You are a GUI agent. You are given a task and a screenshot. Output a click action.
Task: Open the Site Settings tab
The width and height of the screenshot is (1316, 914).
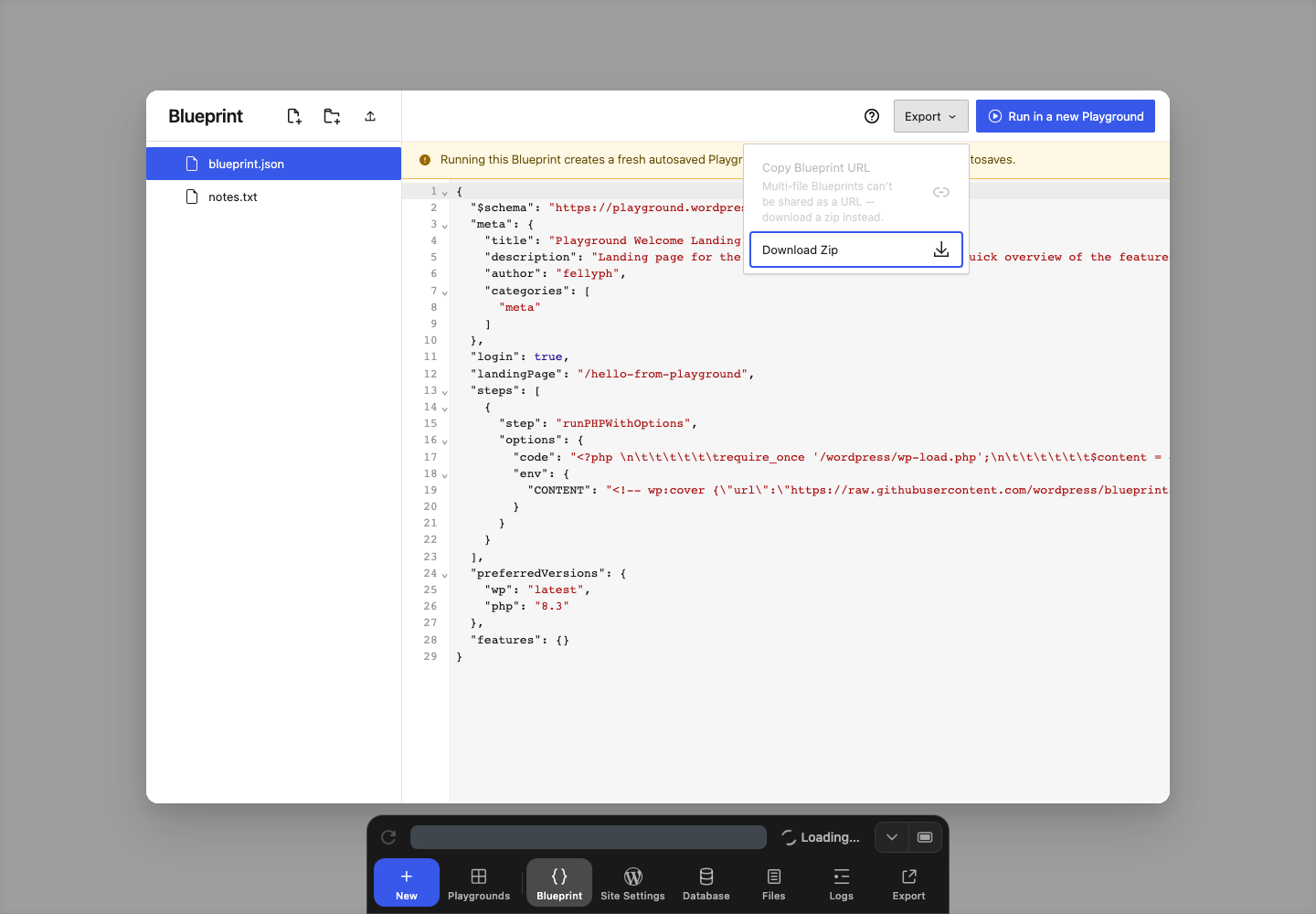point(632,883)
